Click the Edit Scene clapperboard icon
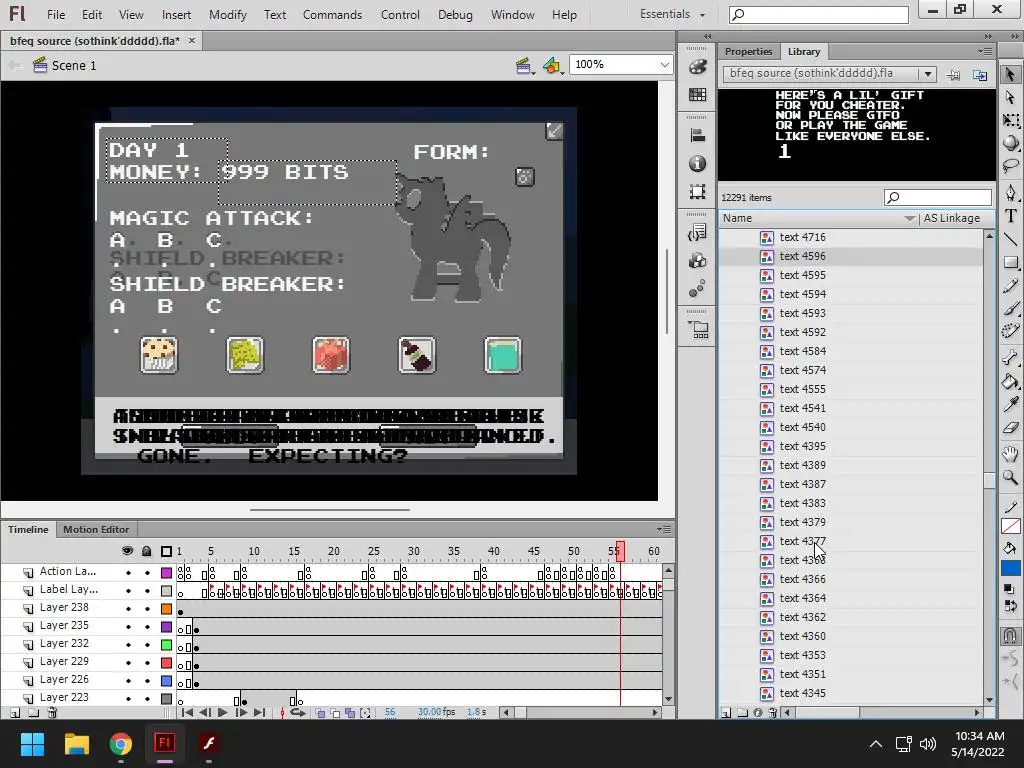Image resolution: width=1024 pixels, height=768 pixels. tap(524, 65)
